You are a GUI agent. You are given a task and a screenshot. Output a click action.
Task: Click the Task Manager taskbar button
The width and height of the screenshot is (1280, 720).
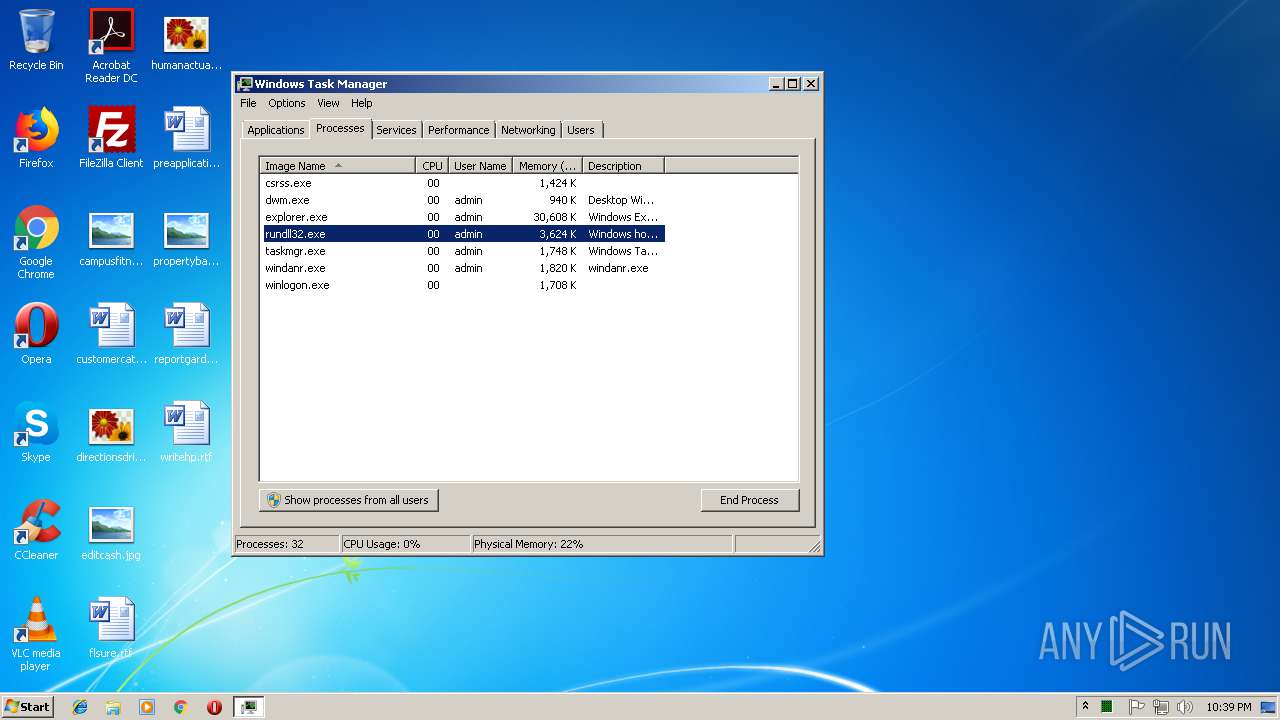point(249,707)
